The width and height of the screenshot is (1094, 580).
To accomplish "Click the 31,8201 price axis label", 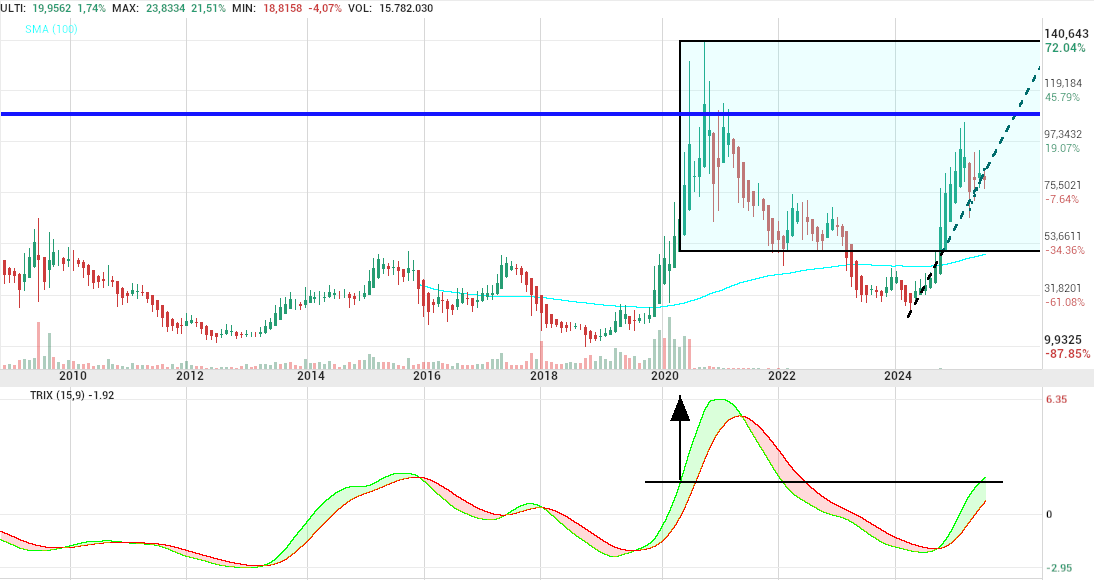I will (1063, 288).
